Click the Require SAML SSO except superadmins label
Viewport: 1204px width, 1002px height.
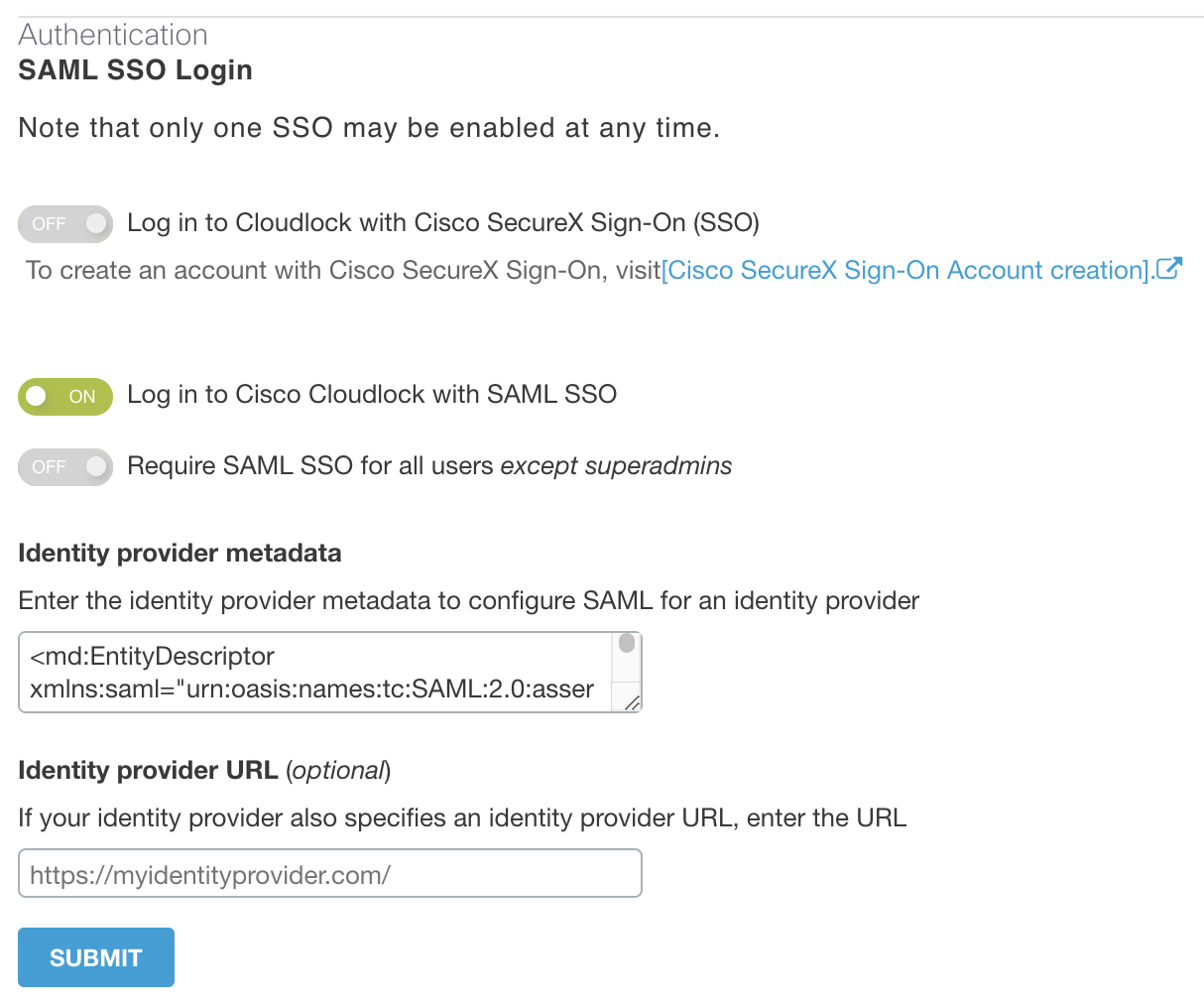tap(428, 465)
